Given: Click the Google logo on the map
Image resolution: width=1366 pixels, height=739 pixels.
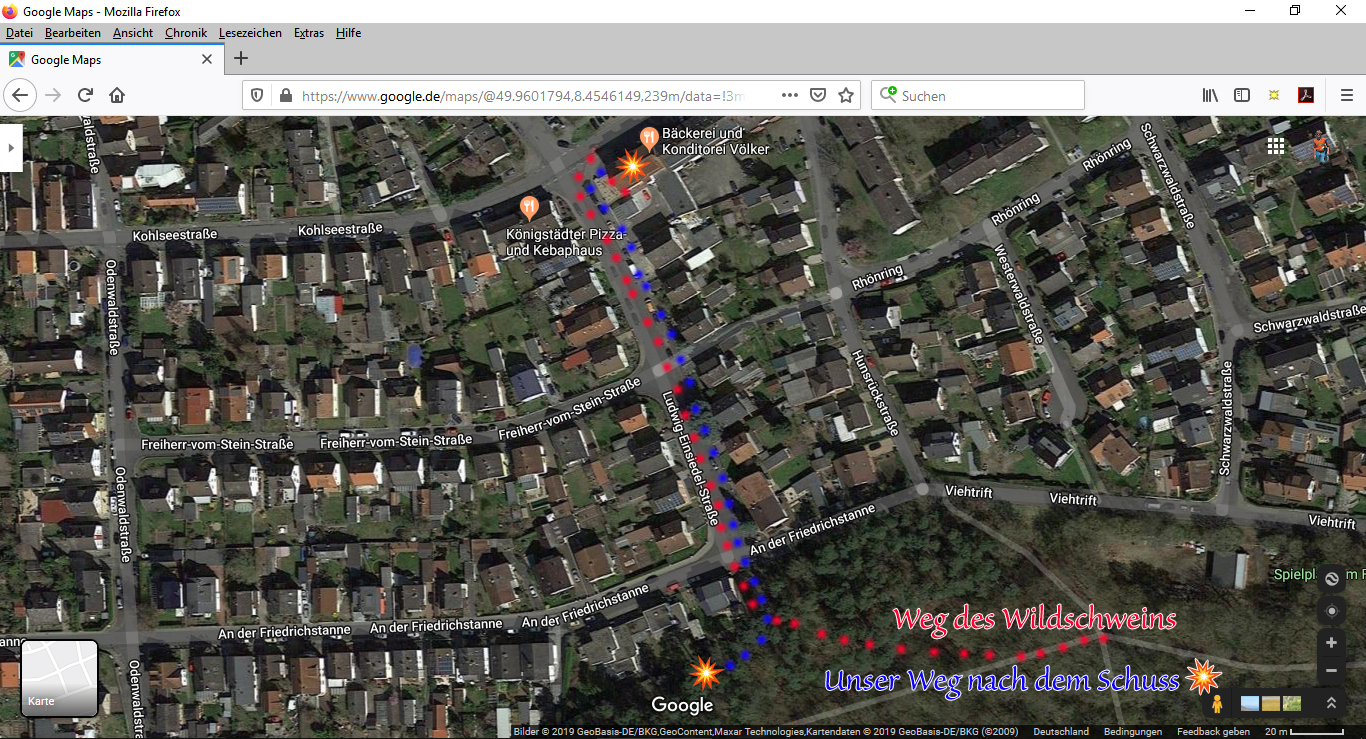Looking at the screenshot, I should tap(682, 705).
